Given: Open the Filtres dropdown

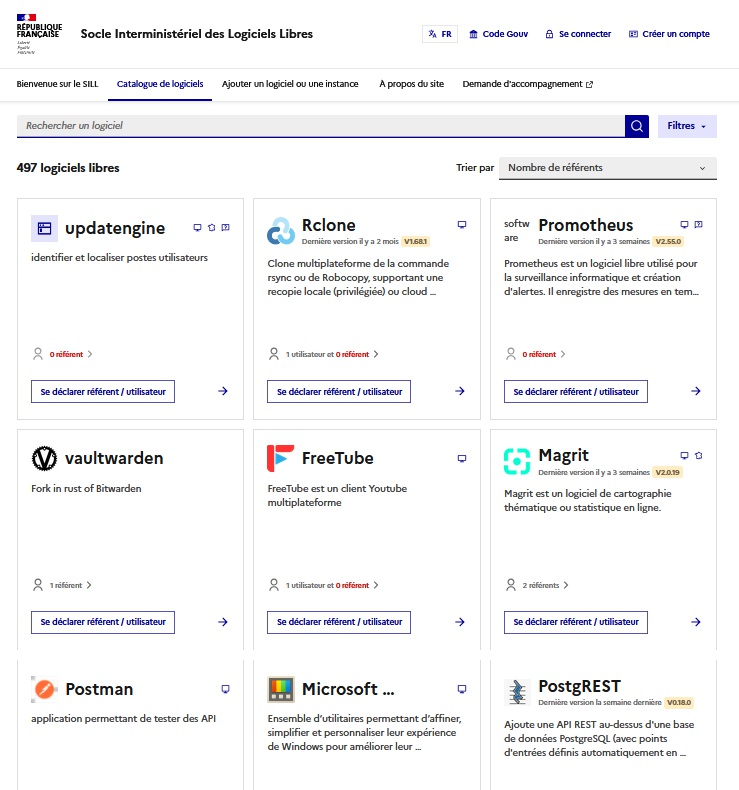Looking at the screenshot, I should point(687,126).
